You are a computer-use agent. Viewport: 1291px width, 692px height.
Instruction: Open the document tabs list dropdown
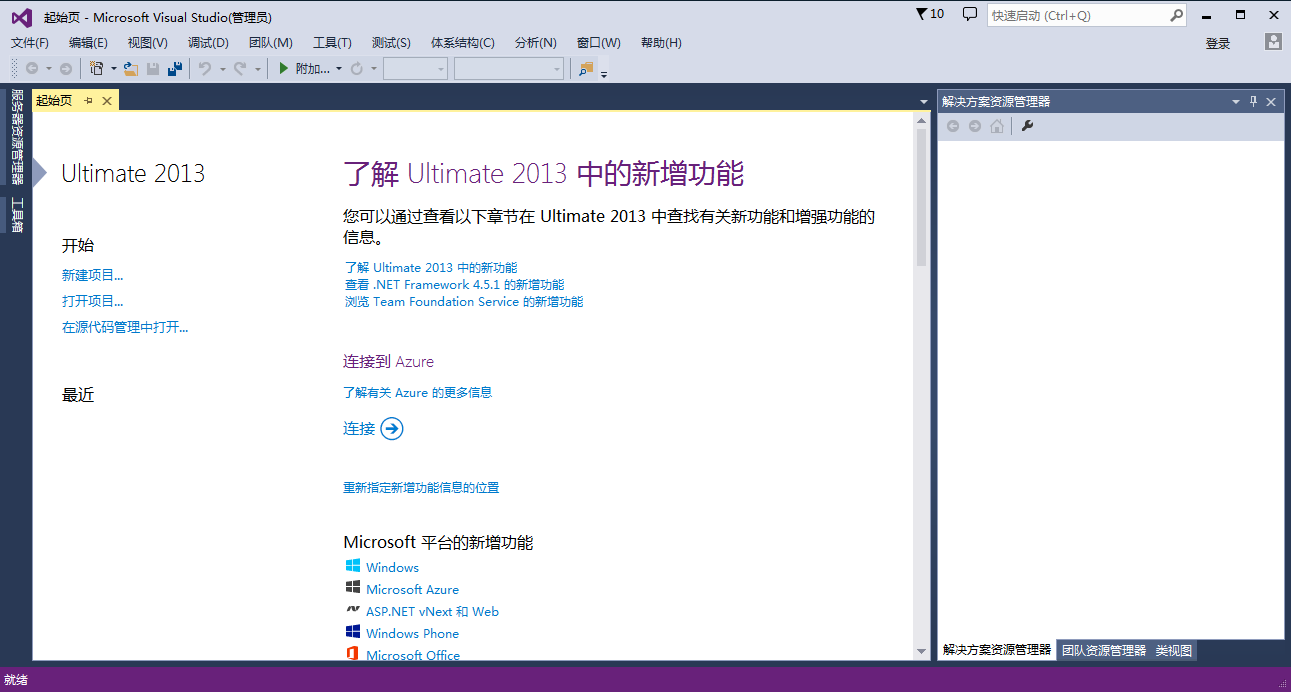pyautogui.click(x=924, y=101)
